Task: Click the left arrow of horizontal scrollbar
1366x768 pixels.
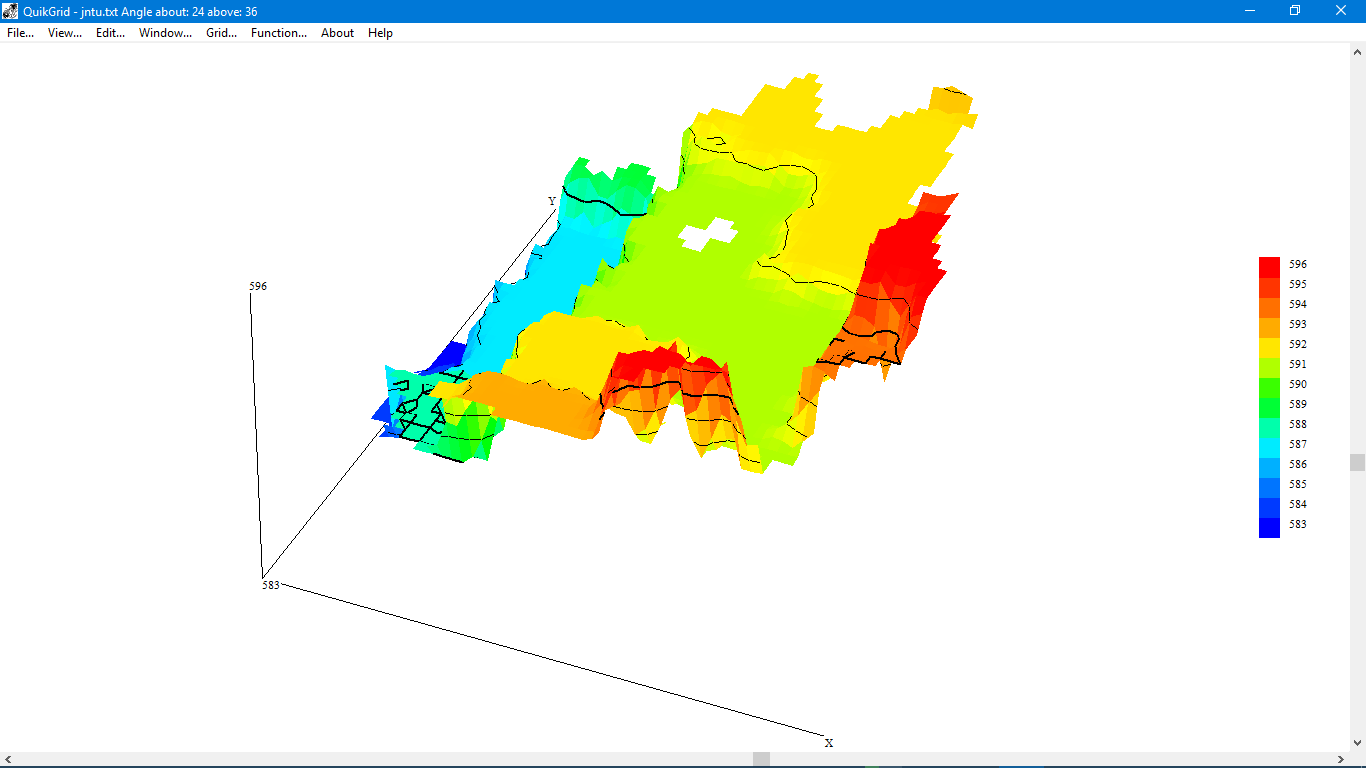Action: [8, 759]
